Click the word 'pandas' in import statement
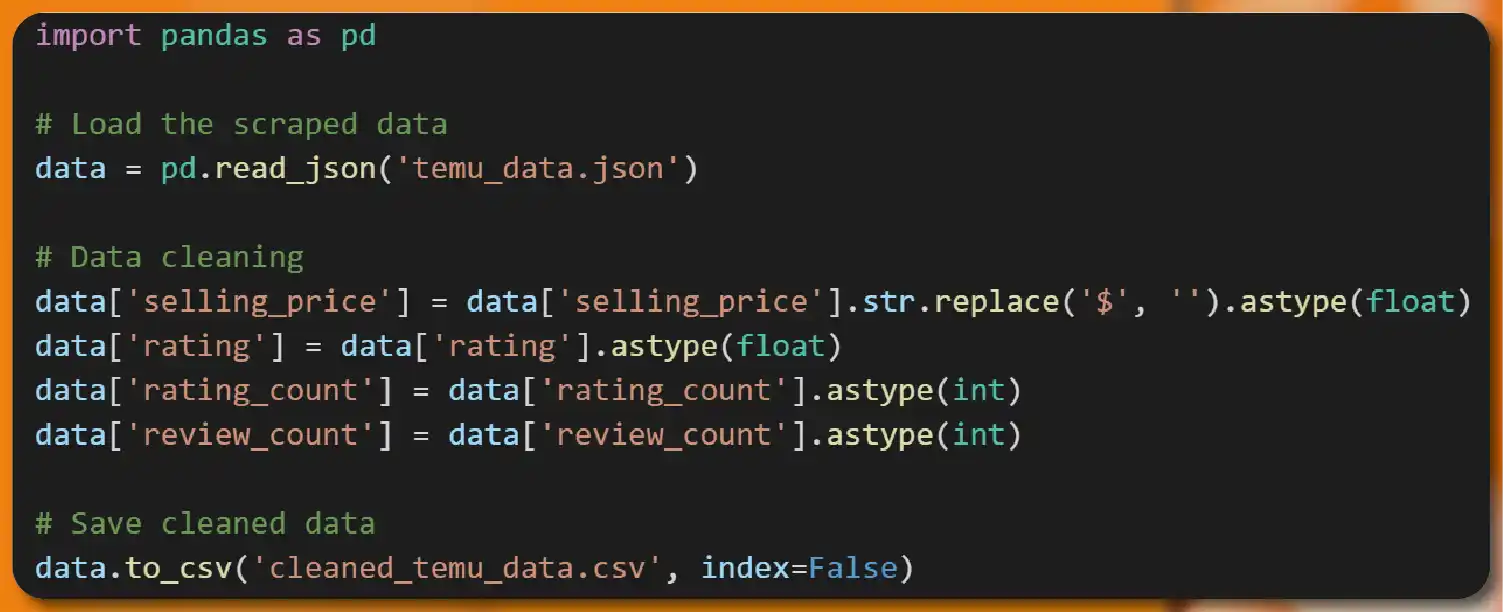Screen dimensions: 1503x612 (214, 36)
